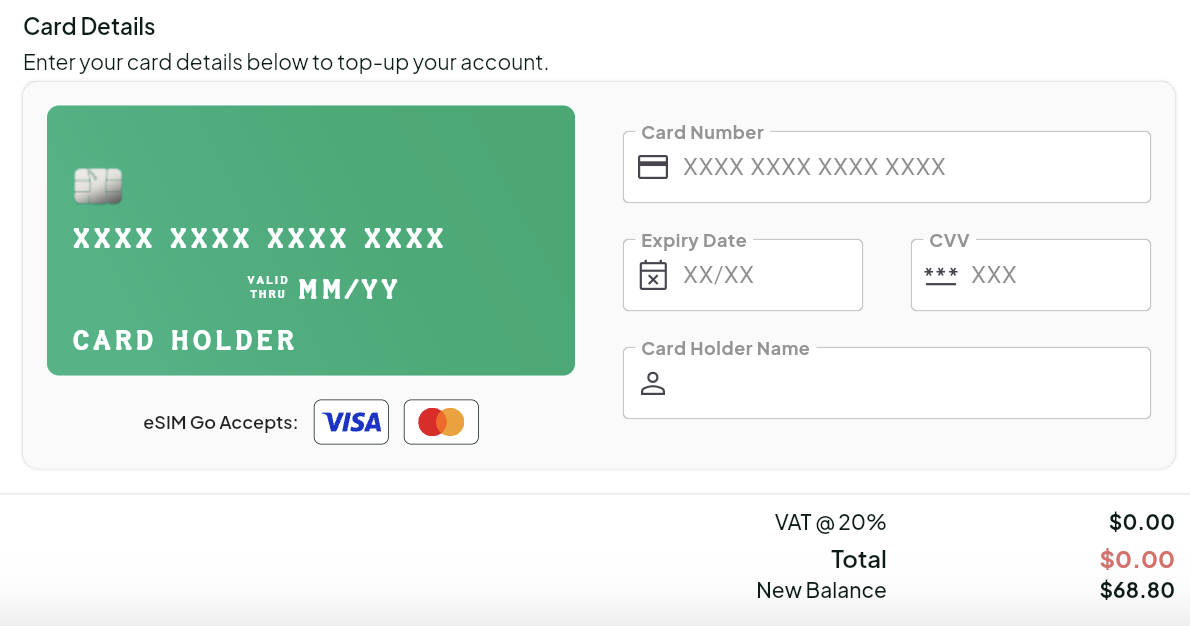Click the chip icon on the green card
The height and width of the screenshot is (626, 1190).
pos(98,186)
